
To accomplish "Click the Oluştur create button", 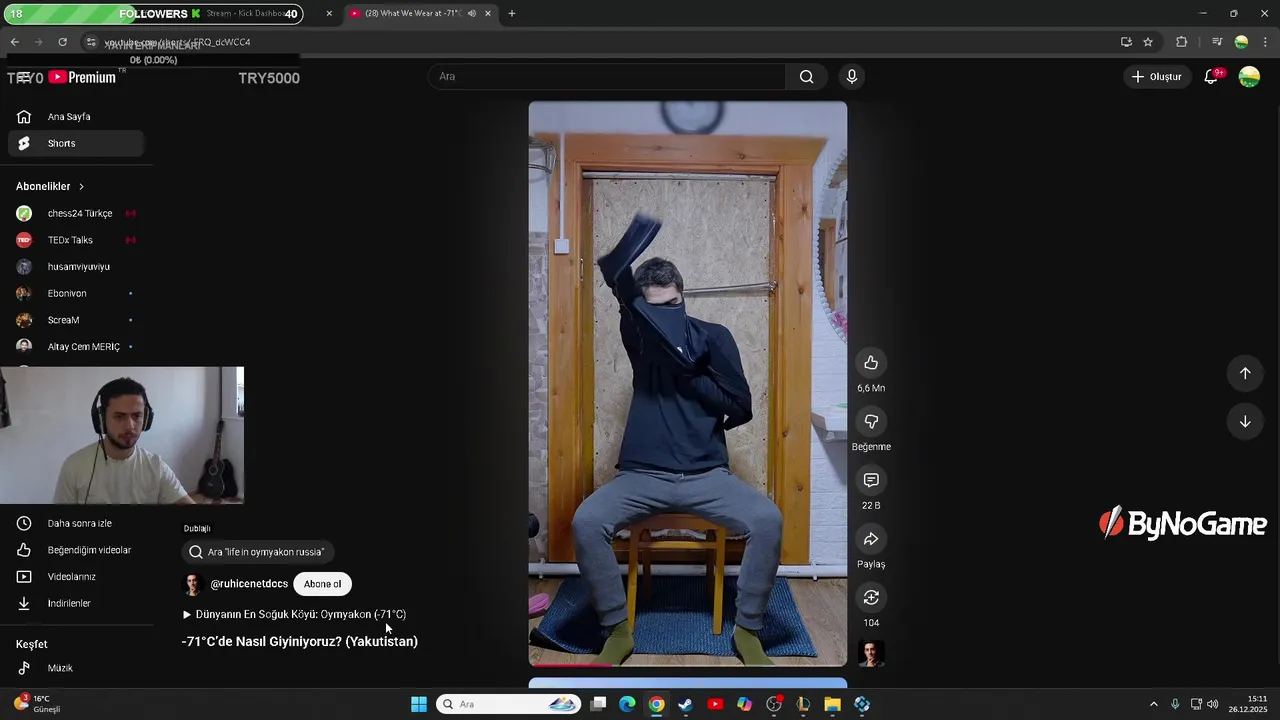I will click(1156, 77).
